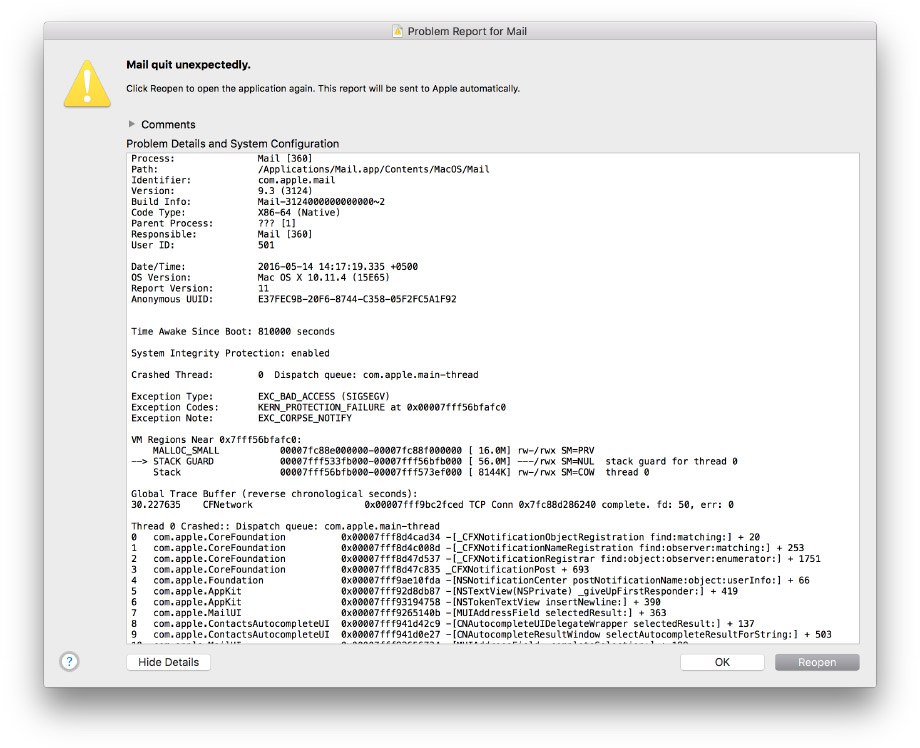The height and width of the screenshot is (748, 920).
Task: Click stack frame 3 _CFXNotificationPost
Action: click(360, 570)
